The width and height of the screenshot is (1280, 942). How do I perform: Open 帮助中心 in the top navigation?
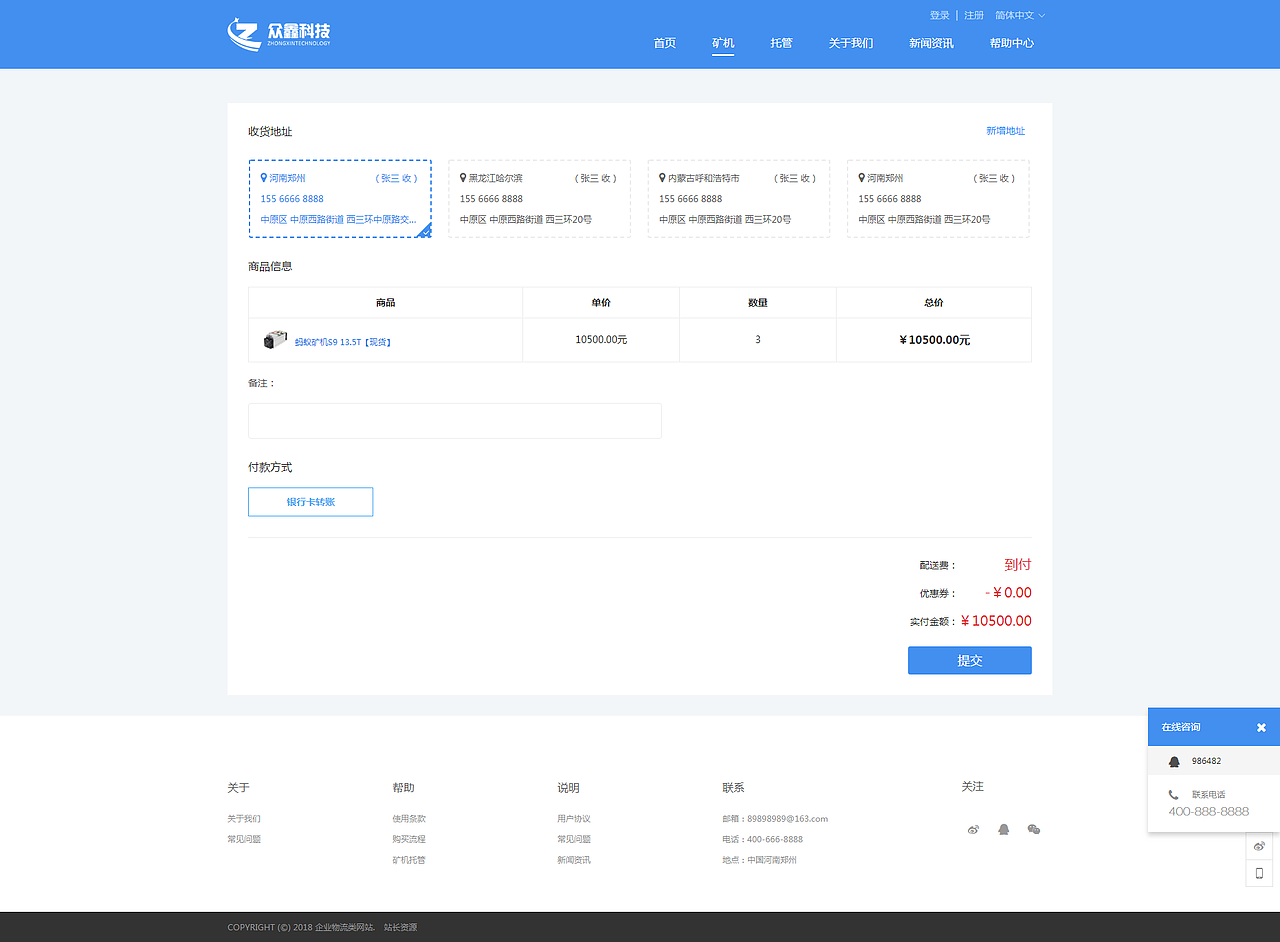click(x=1012, y=43)
